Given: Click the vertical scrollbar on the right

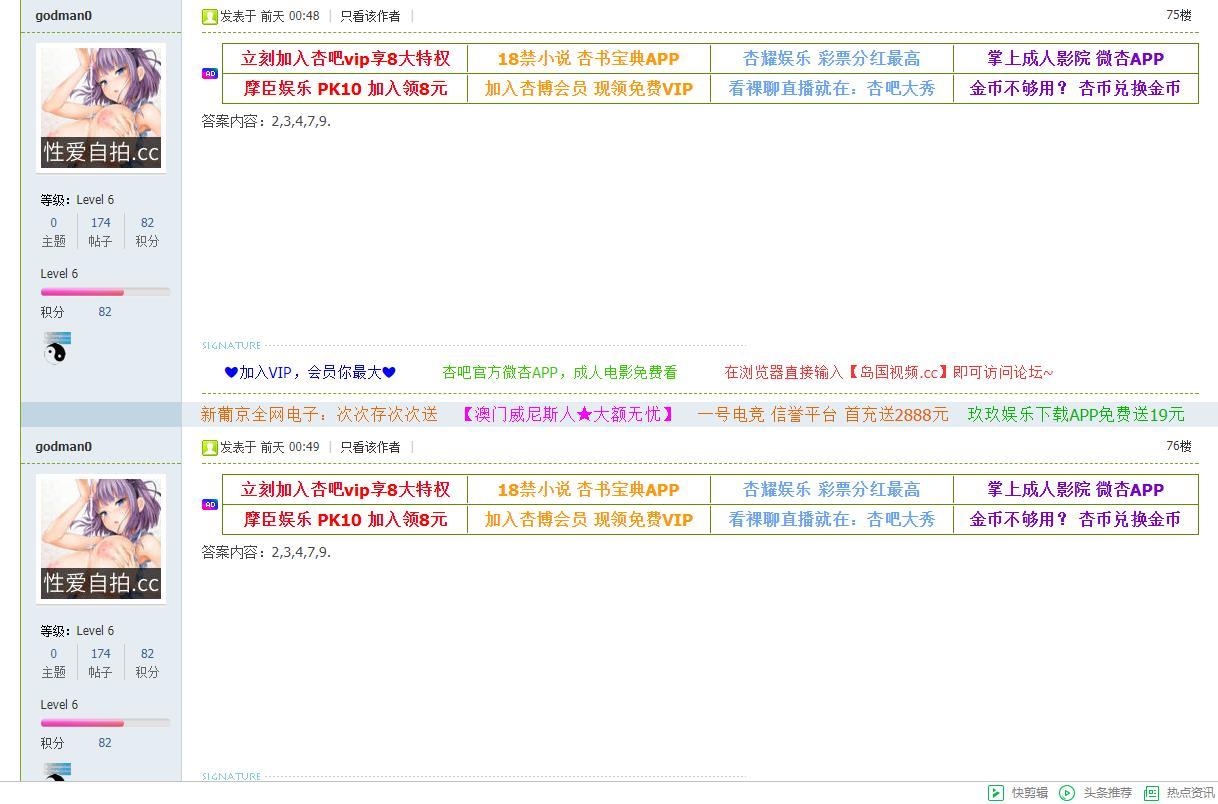Looking at the screenshot, I should pyautogui.click(x=1212, y=400).
